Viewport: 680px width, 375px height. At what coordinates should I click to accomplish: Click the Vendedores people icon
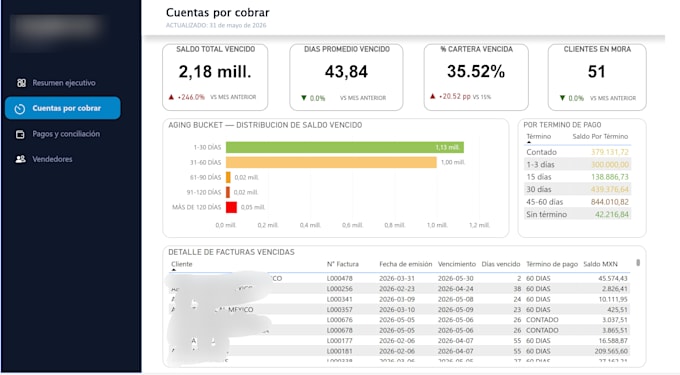point(20,159)
